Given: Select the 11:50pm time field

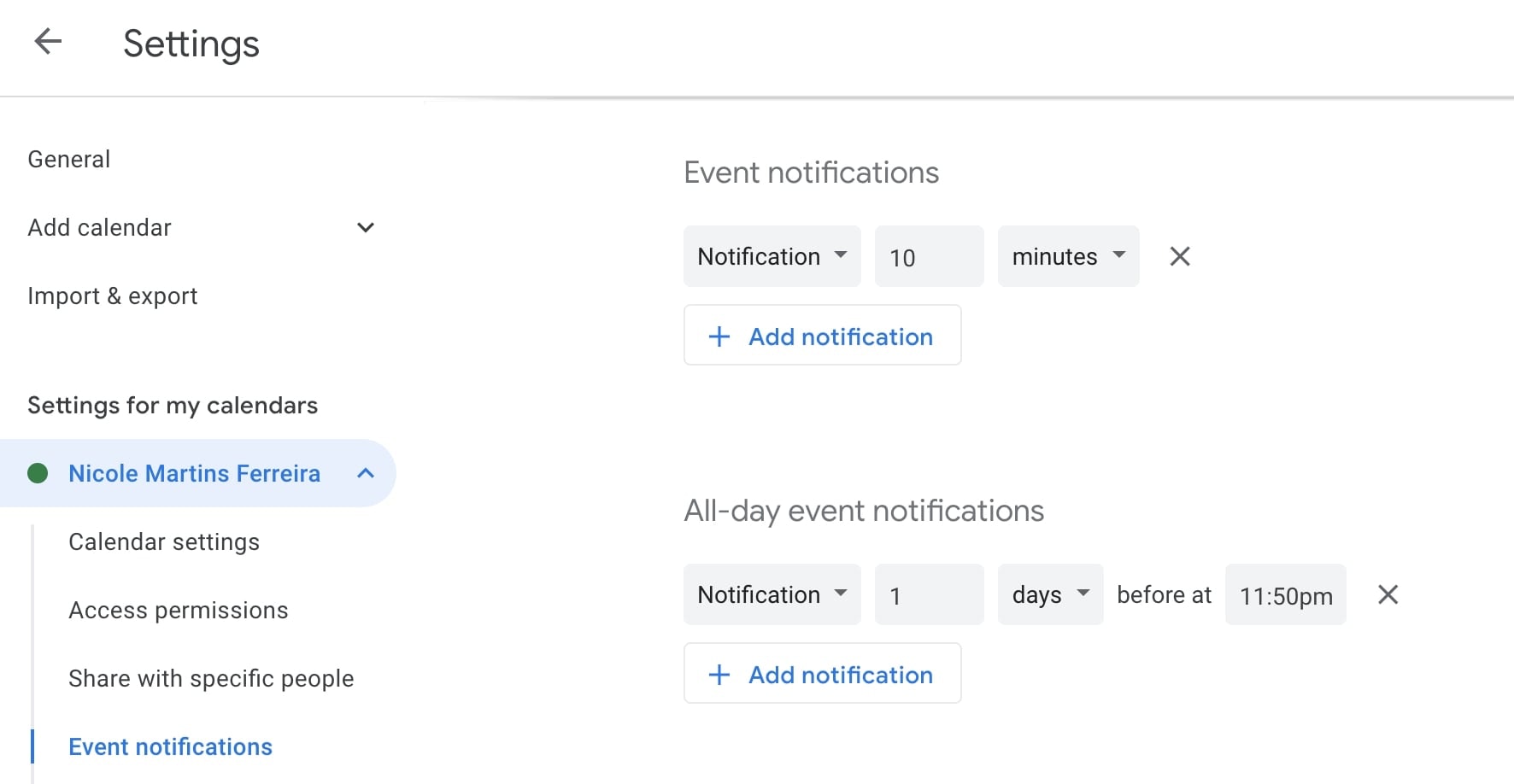Looking at the screenshot, I should (1285, 594).
